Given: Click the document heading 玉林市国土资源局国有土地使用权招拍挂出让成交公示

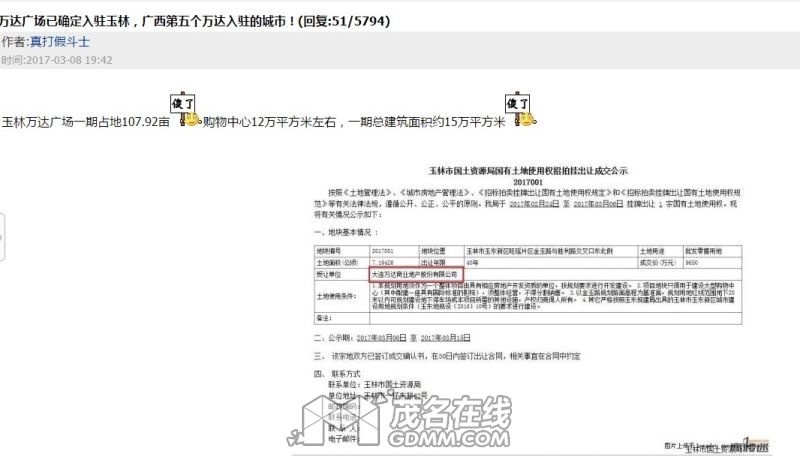Looking at the screenshot, I should [x=528, y=171].
